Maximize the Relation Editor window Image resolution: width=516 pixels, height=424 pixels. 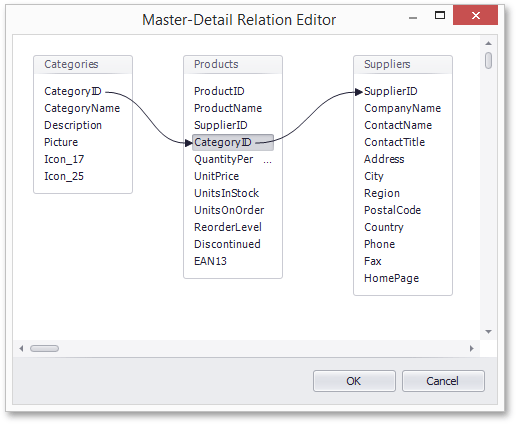coord(440,15)
